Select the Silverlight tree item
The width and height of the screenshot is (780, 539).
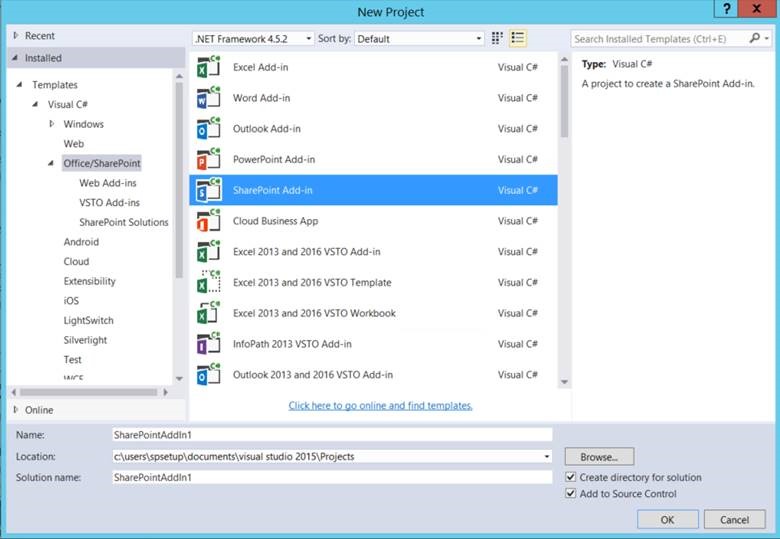click(85, 340)
